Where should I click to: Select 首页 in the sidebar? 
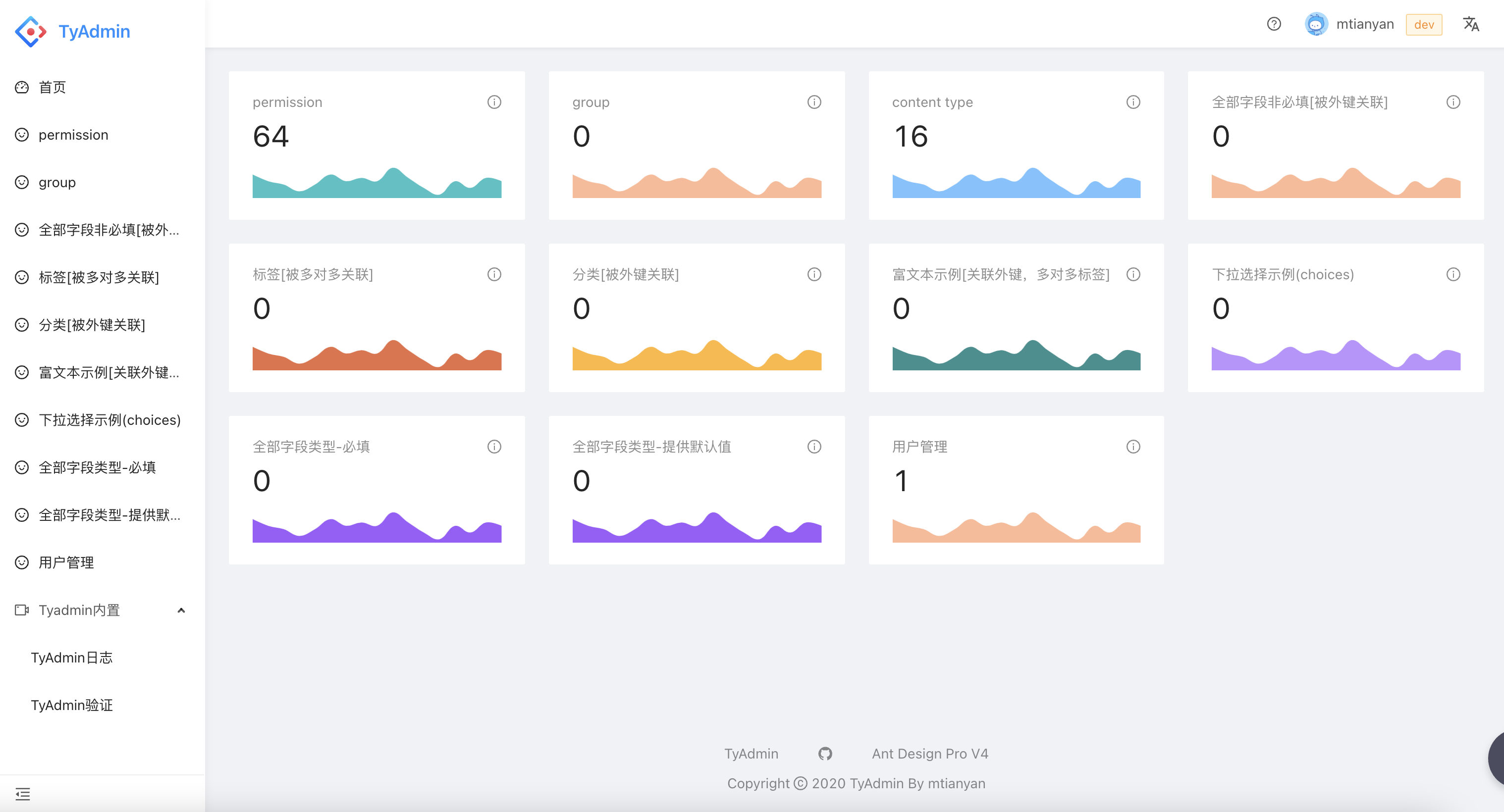[52, 87]
